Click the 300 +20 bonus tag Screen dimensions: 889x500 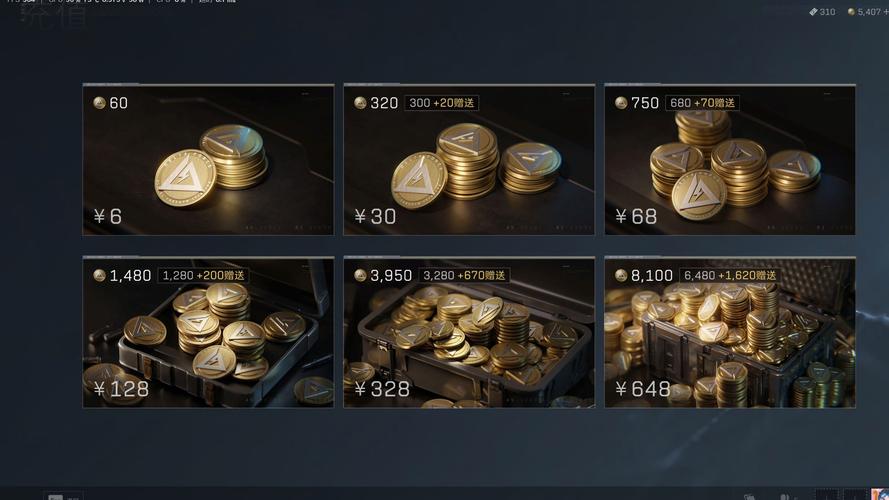[x=442, y=103]
